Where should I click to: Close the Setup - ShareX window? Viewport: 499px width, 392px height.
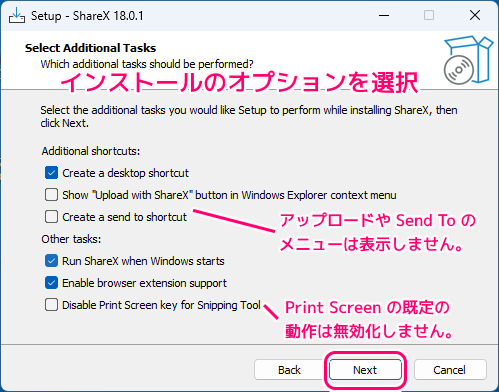tap(475, 15)
